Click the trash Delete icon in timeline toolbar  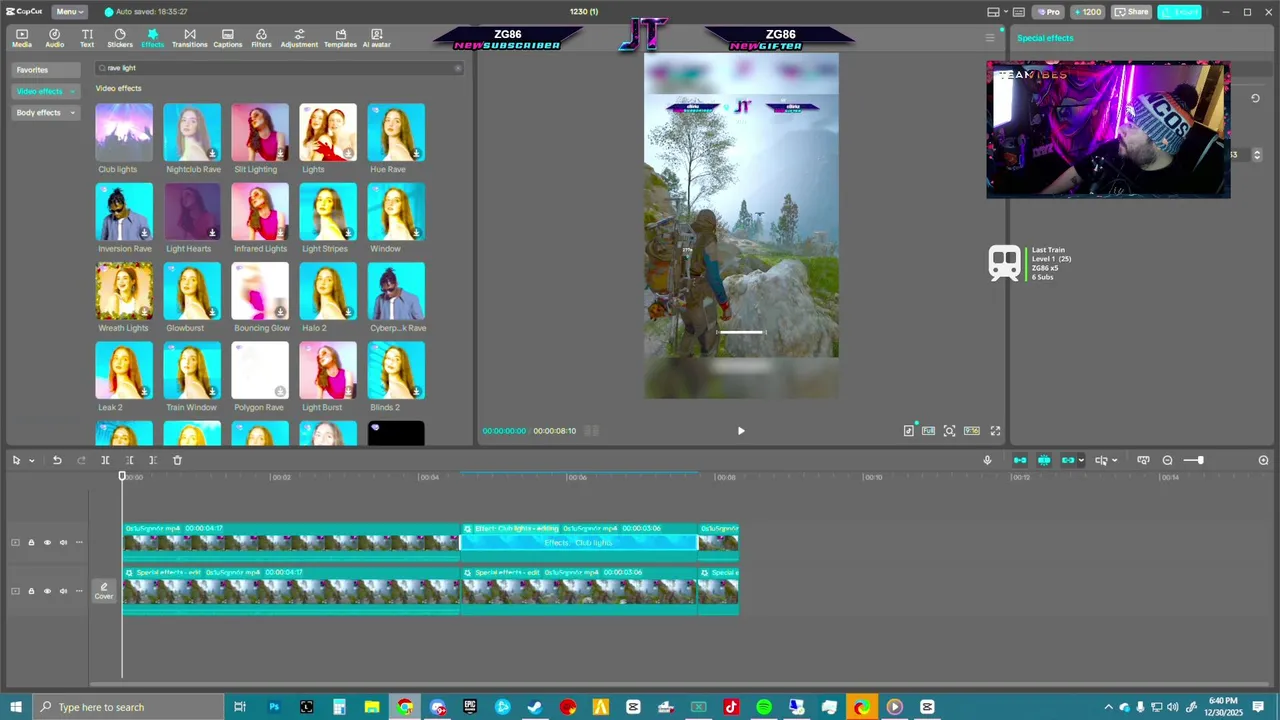pos(177,460)
